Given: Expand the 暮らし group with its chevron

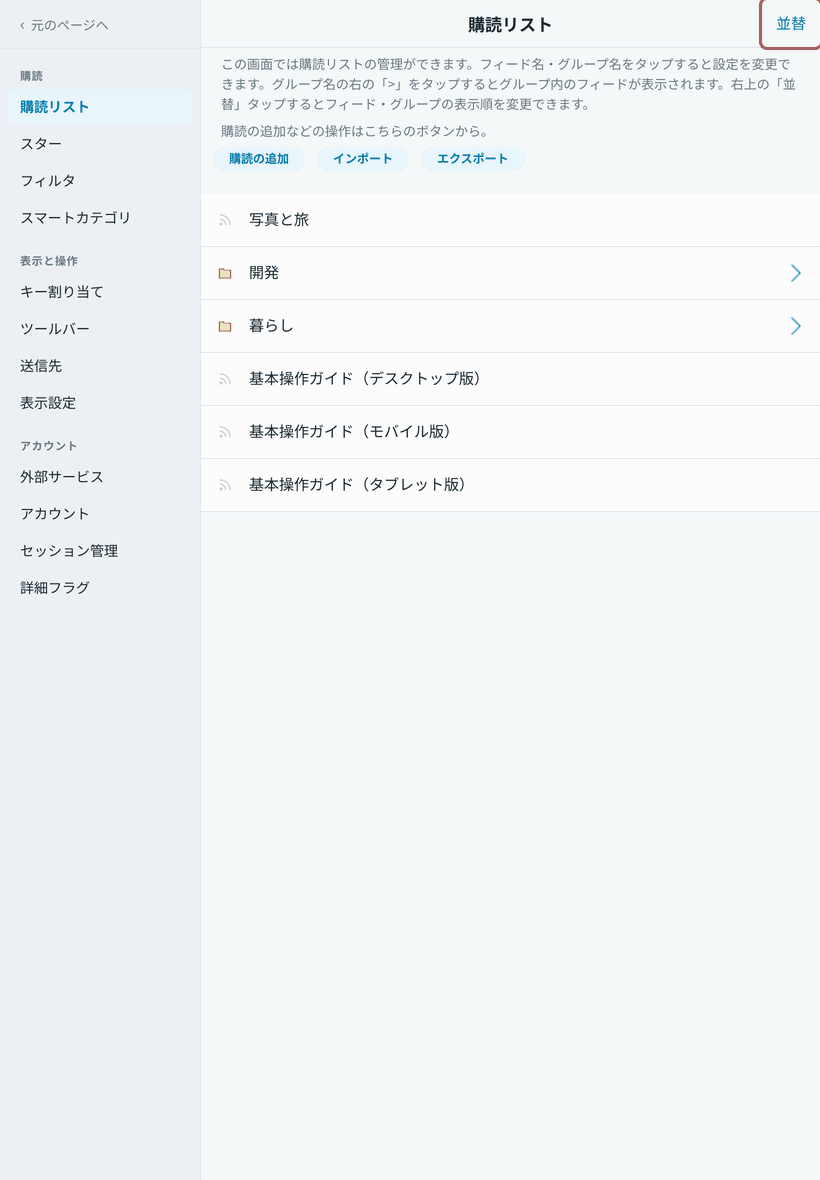Looking at the screenshot, I should tap(795, 326).
